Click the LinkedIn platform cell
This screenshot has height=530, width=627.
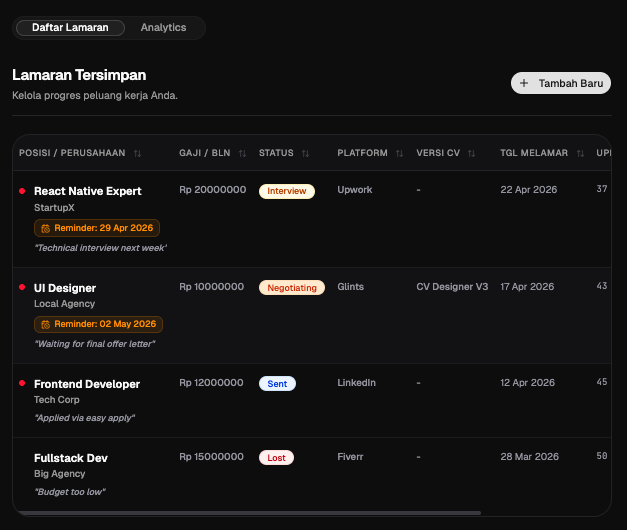click(356, 383)
